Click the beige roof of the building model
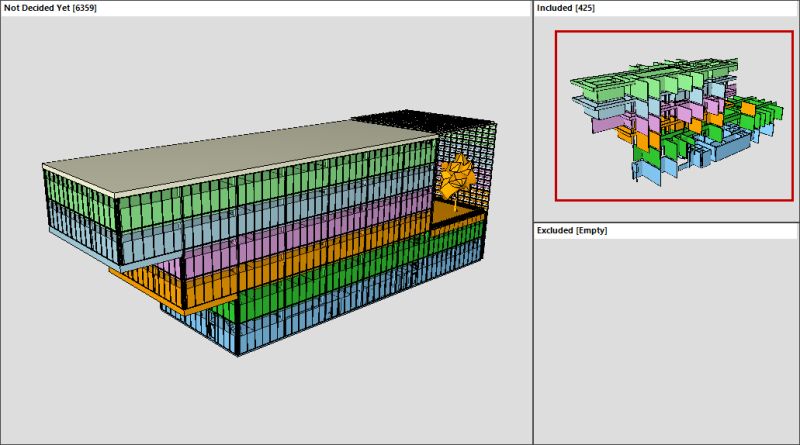 click(240, 156)
